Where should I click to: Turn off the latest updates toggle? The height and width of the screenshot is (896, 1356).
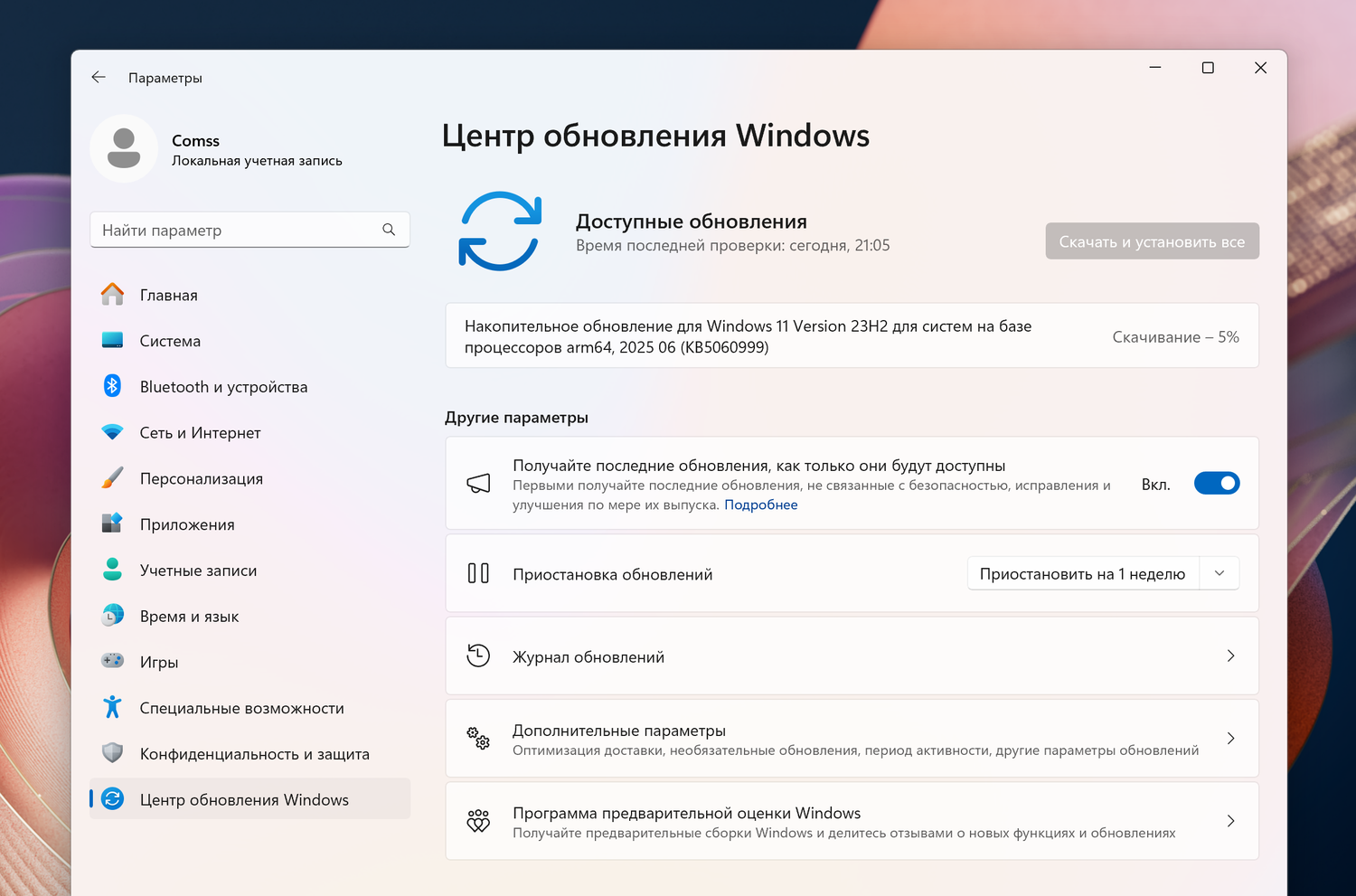tap(1217, 484)
